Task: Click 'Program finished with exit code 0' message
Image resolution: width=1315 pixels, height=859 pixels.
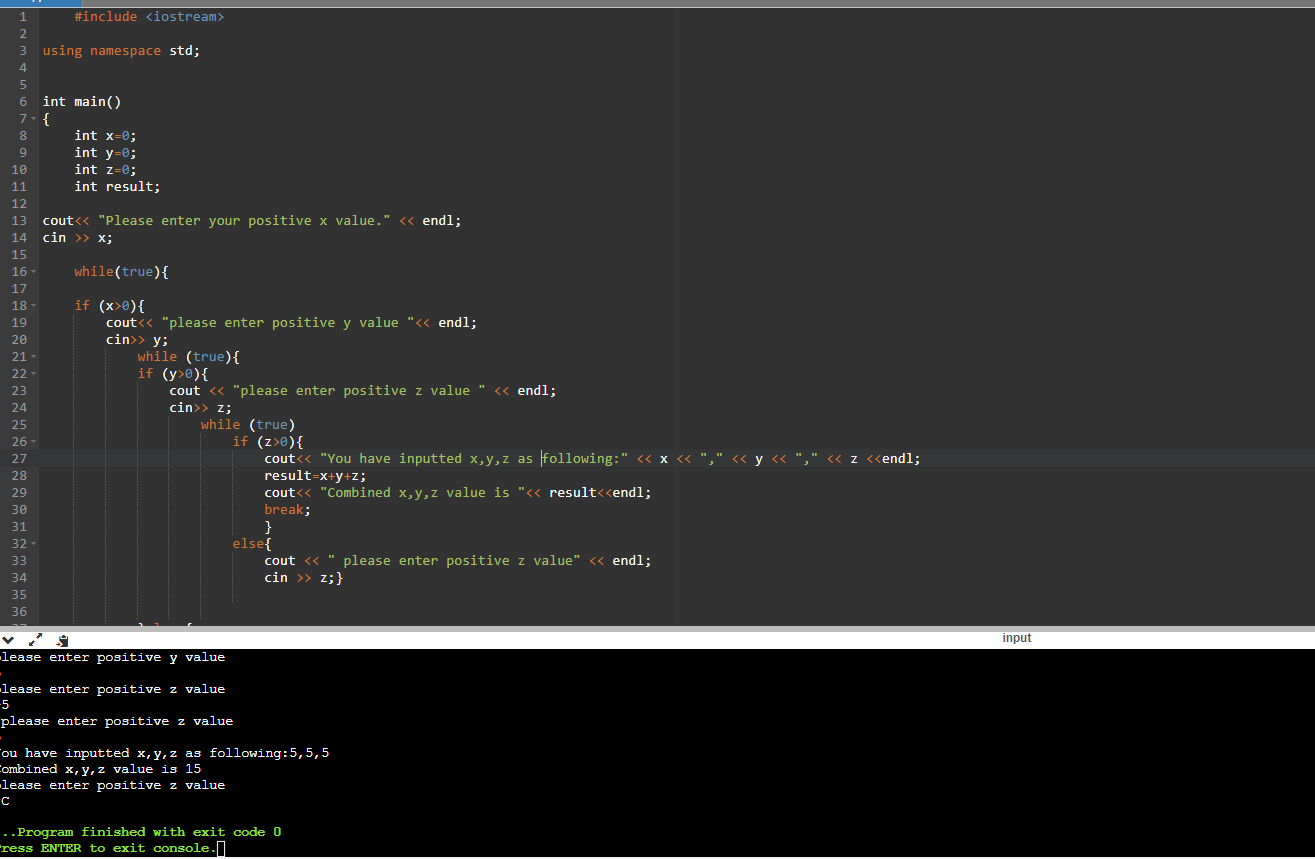Action: tap(149, 832)
